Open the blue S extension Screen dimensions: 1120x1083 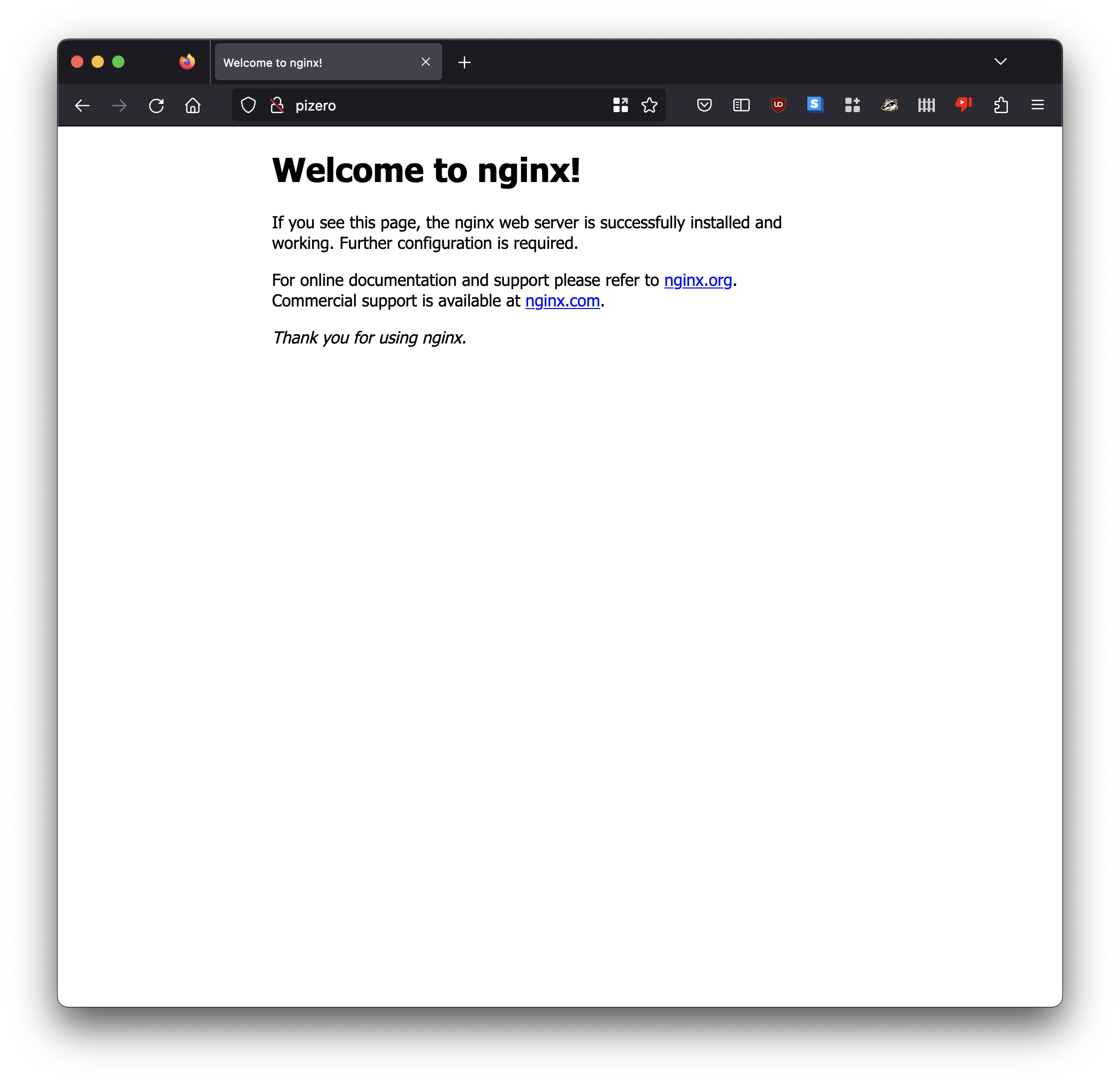tap(815, 105)
